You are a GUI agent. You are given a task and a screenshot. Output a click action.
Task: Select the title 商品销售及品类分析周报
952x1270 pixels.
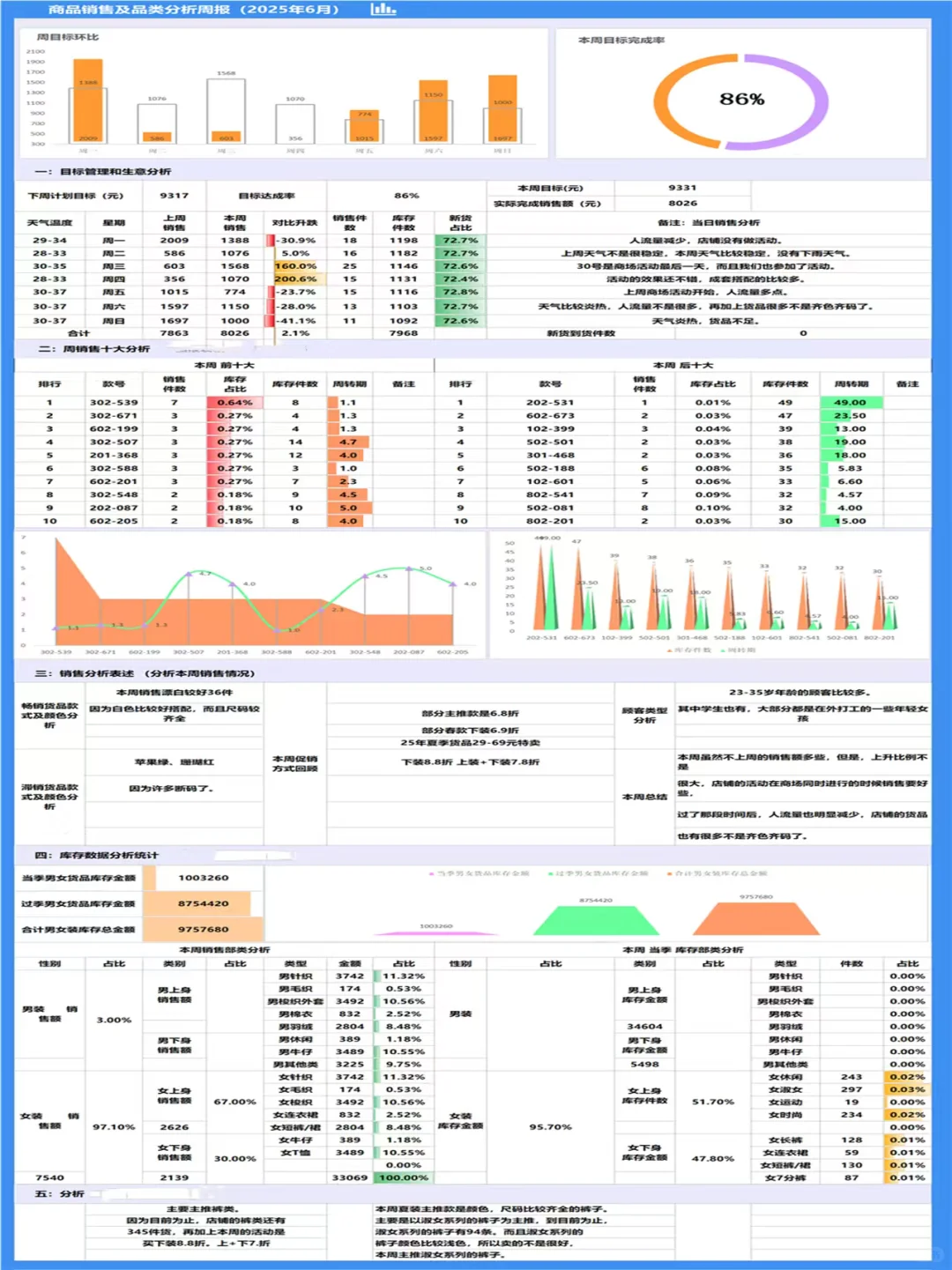(138, 10)
